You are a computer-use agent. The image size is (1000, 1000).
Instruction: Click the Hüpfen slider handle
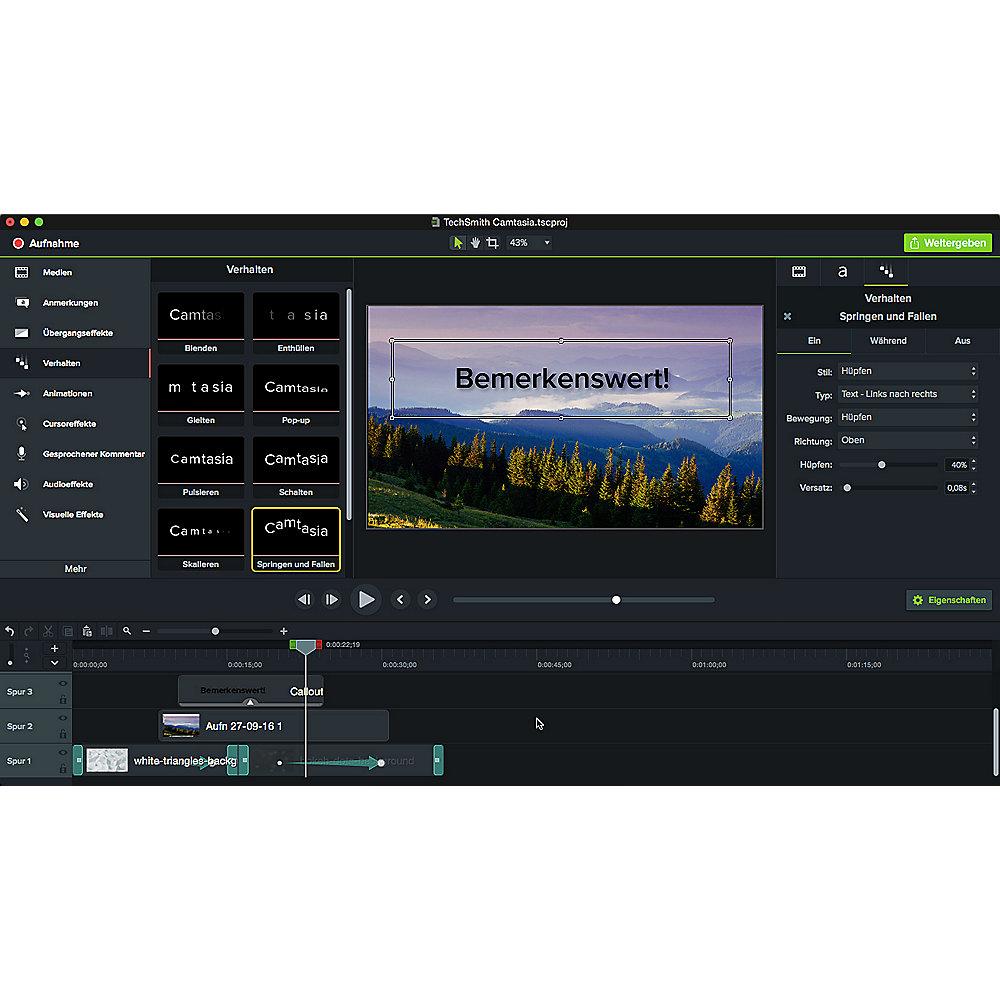[x=881, y=464]
